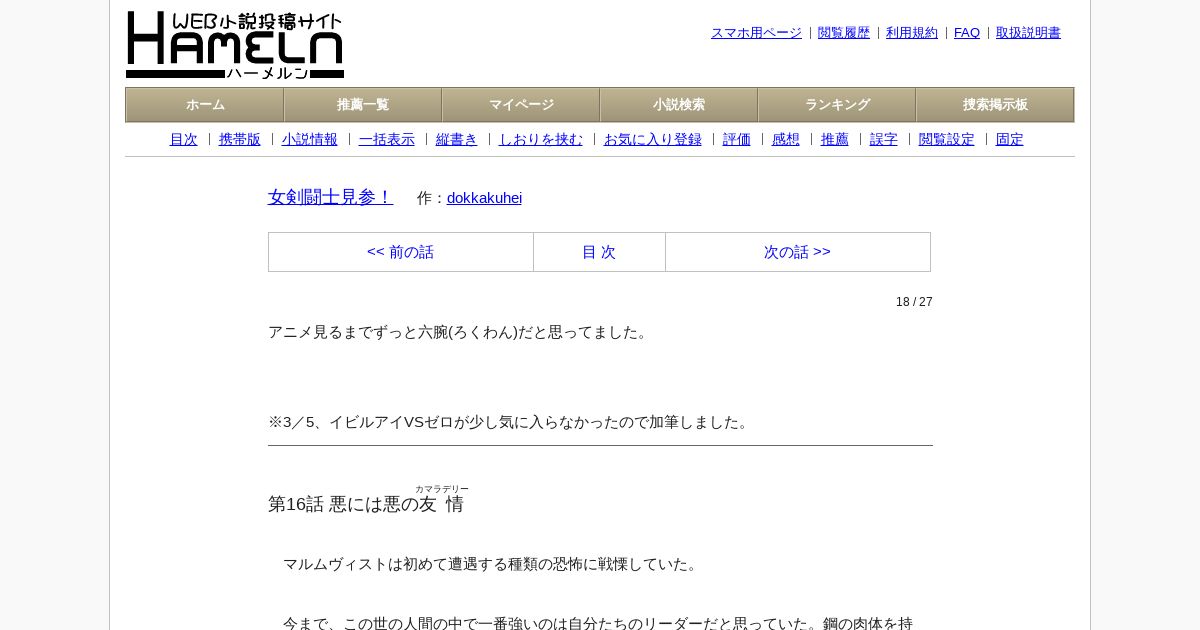Switch to 携帯版 view
This screenshot has height=630, width=1200.
[240, 140]
